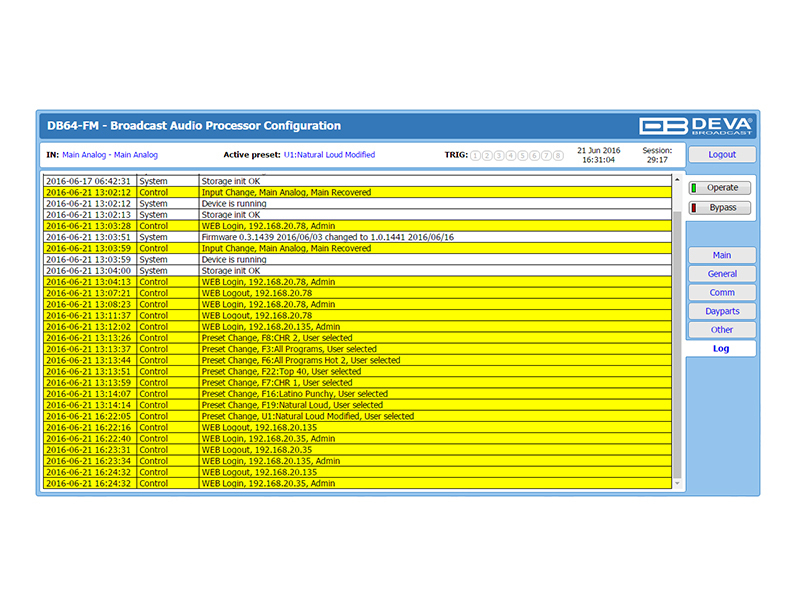Click the DEVA Broadcast logo
This screenshot has height=600, width=800.
tap(696, 126)
